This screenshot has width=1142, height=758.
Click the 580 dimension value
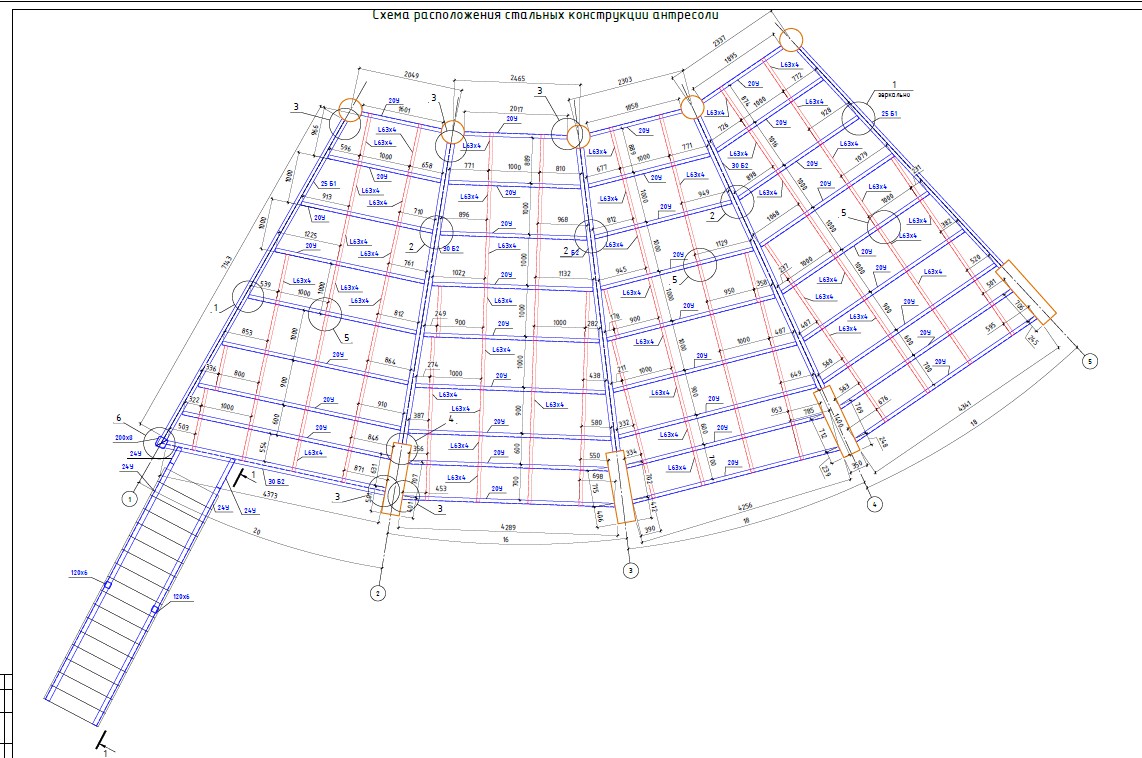tap(596, 423)
